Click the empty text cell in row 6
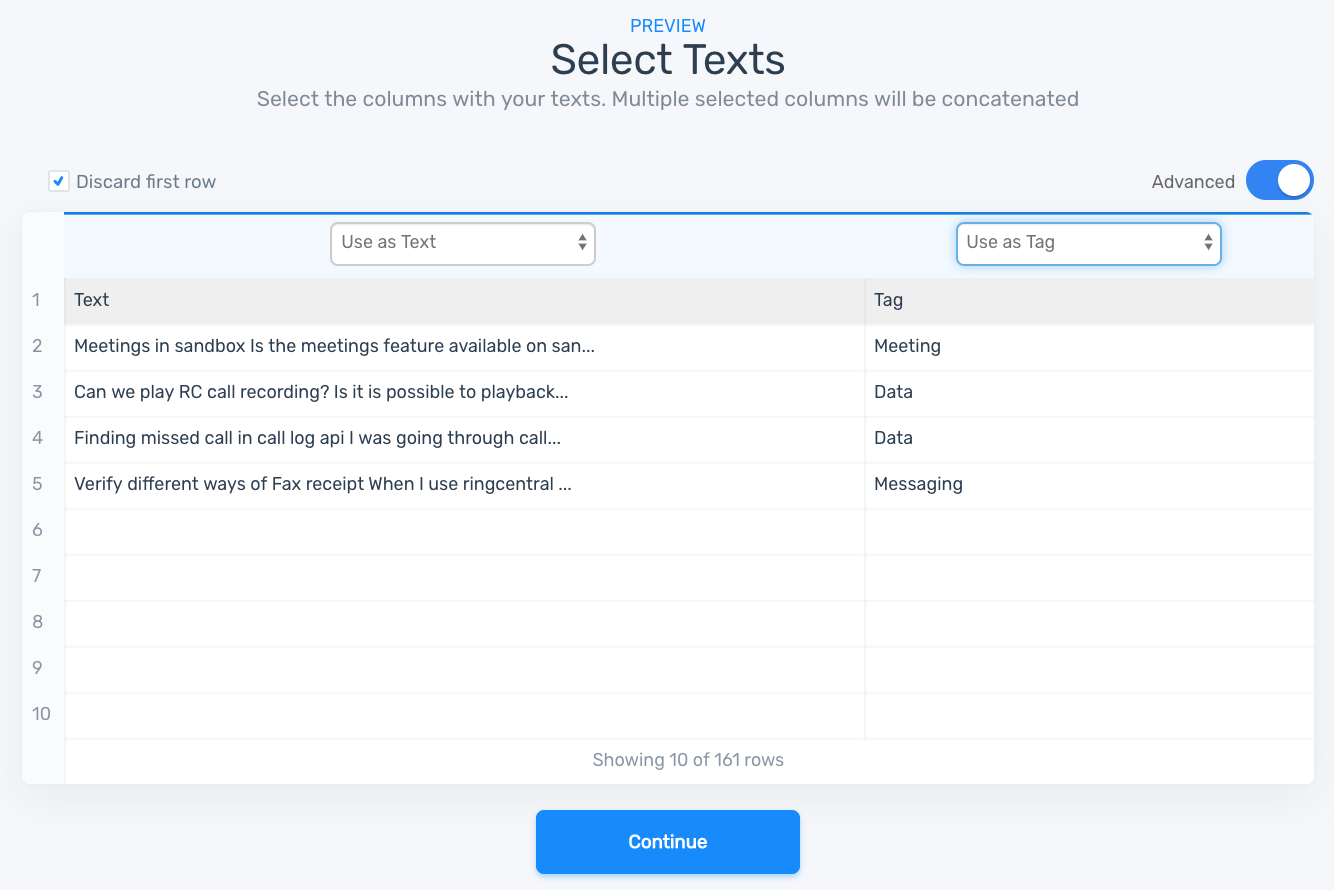This screenshot has height=890, width=1334. point(464,530)
